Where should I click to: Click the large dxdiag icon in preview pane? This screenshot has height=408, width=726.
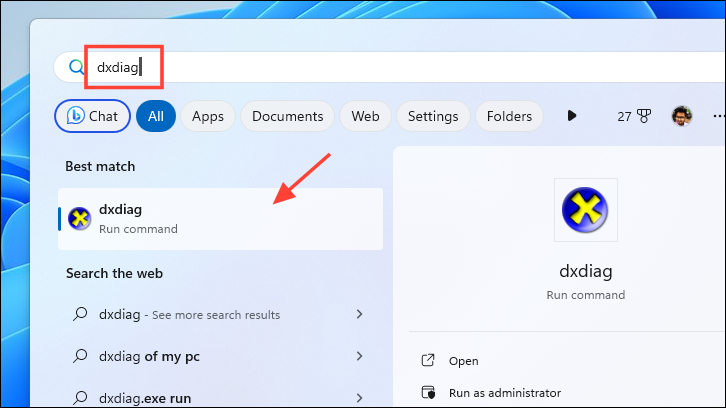(x=585, y=210)
